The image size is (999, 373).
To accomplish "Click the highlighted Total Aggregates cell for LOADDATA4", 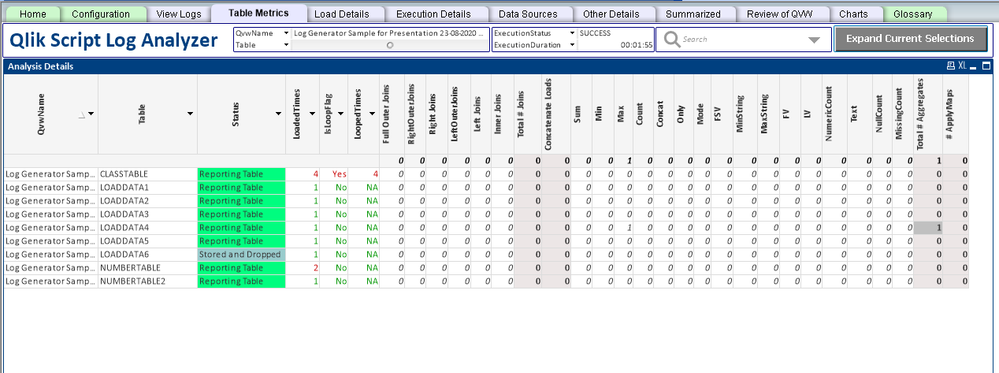I will click(928, 228).
